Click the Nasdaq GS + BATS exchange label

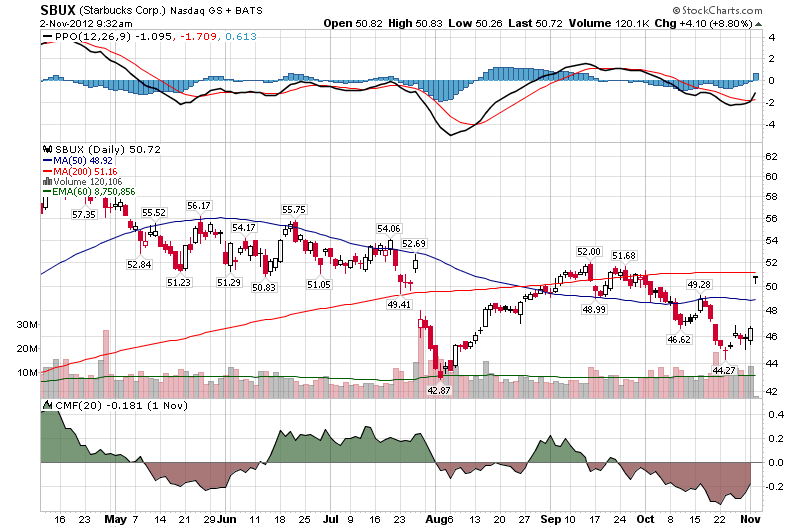216,10
